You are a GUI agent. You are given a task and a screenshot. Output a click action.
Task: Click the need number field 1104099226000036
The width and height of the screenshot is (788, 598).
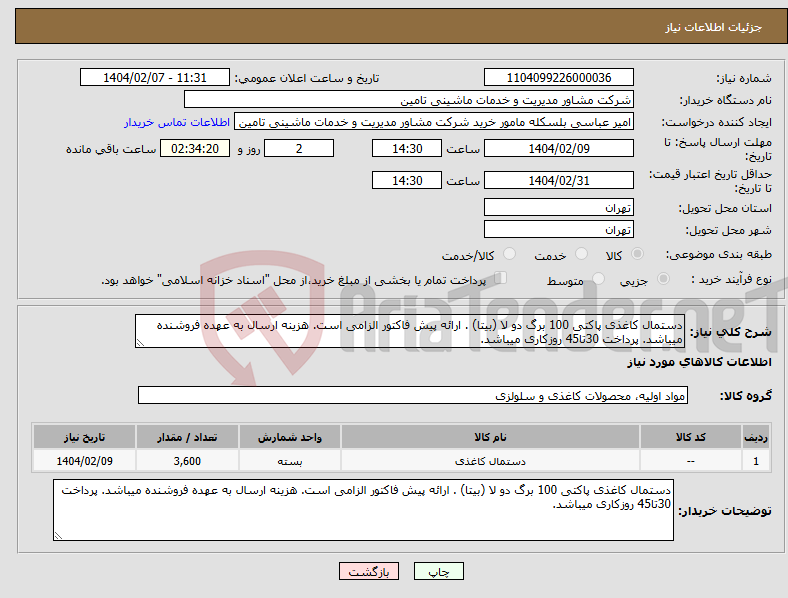click(558, 77)
